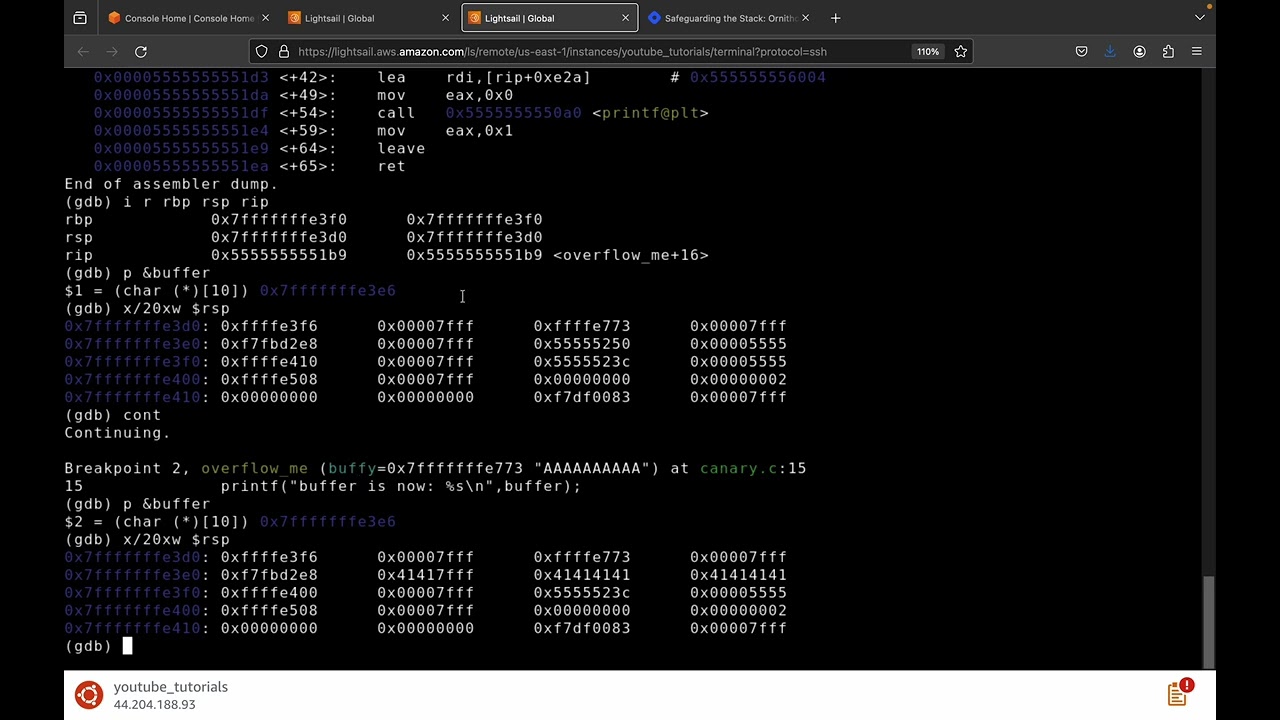The width and height of the screenshot is (1280, 720).
Task: Click 'End of assembler dump.' line
Action: (171, 184)
